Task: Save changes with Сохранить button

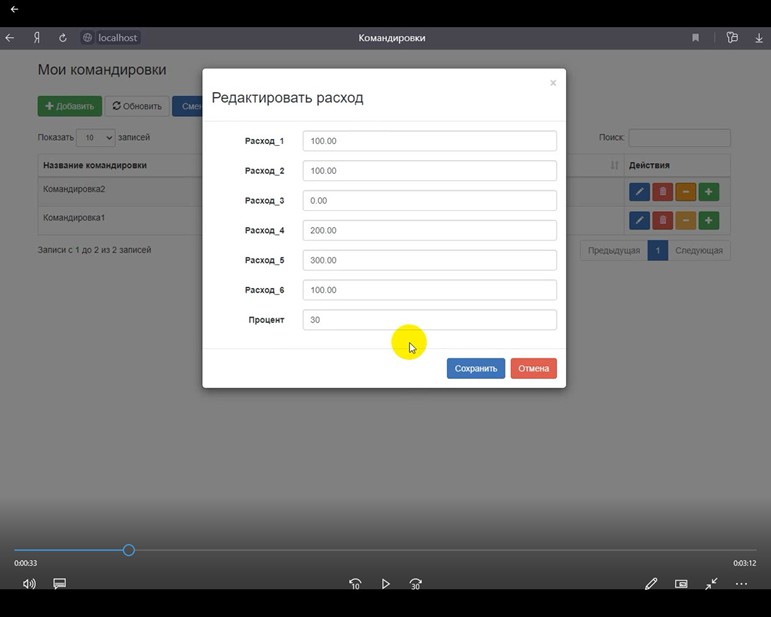Action: [x=475, y=368]
